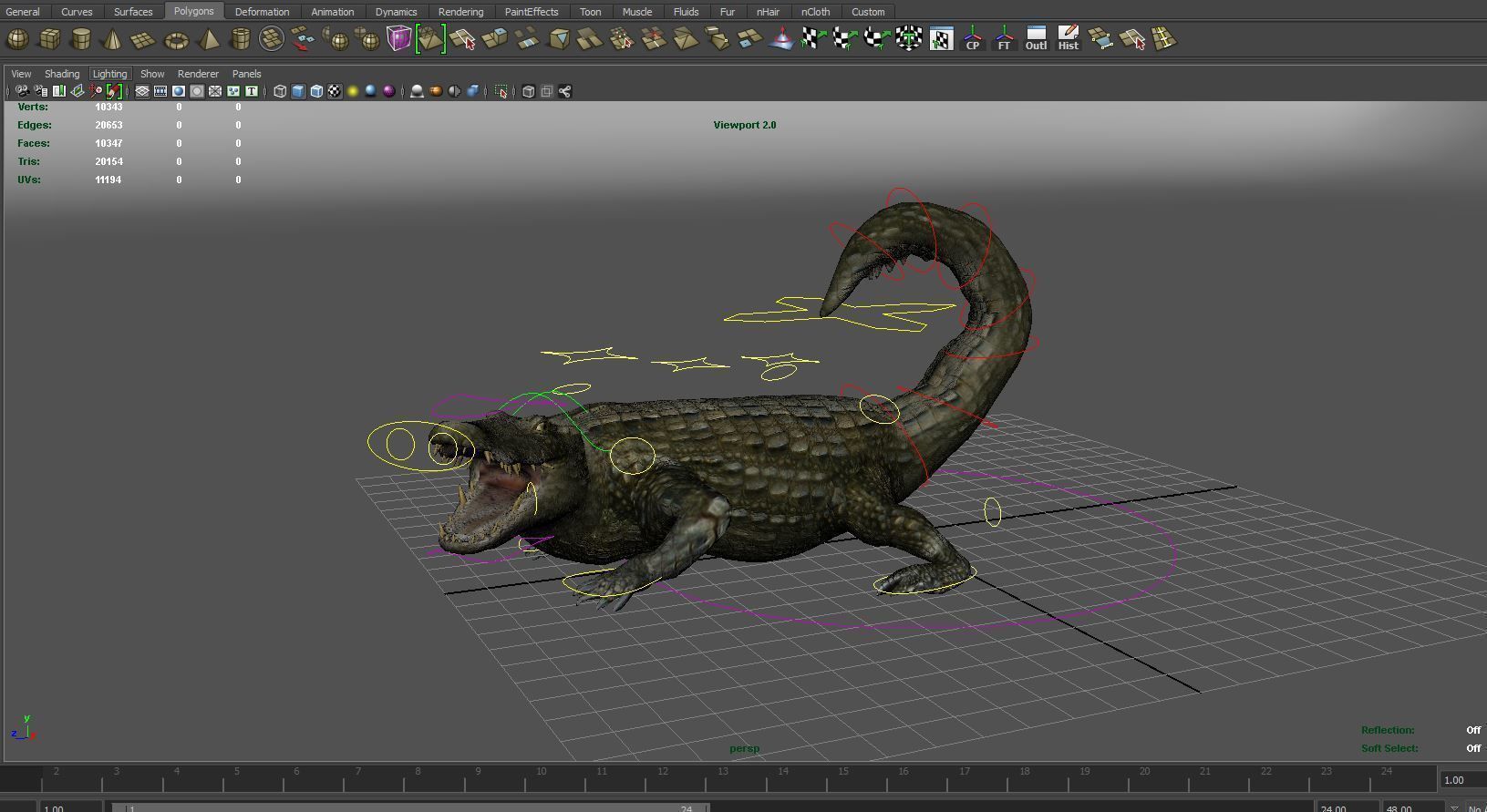The height and width of the screenshot is (812, 1487).
Task: Click the Mirror Geometry bracketed shelf icon
Action: 430,39
